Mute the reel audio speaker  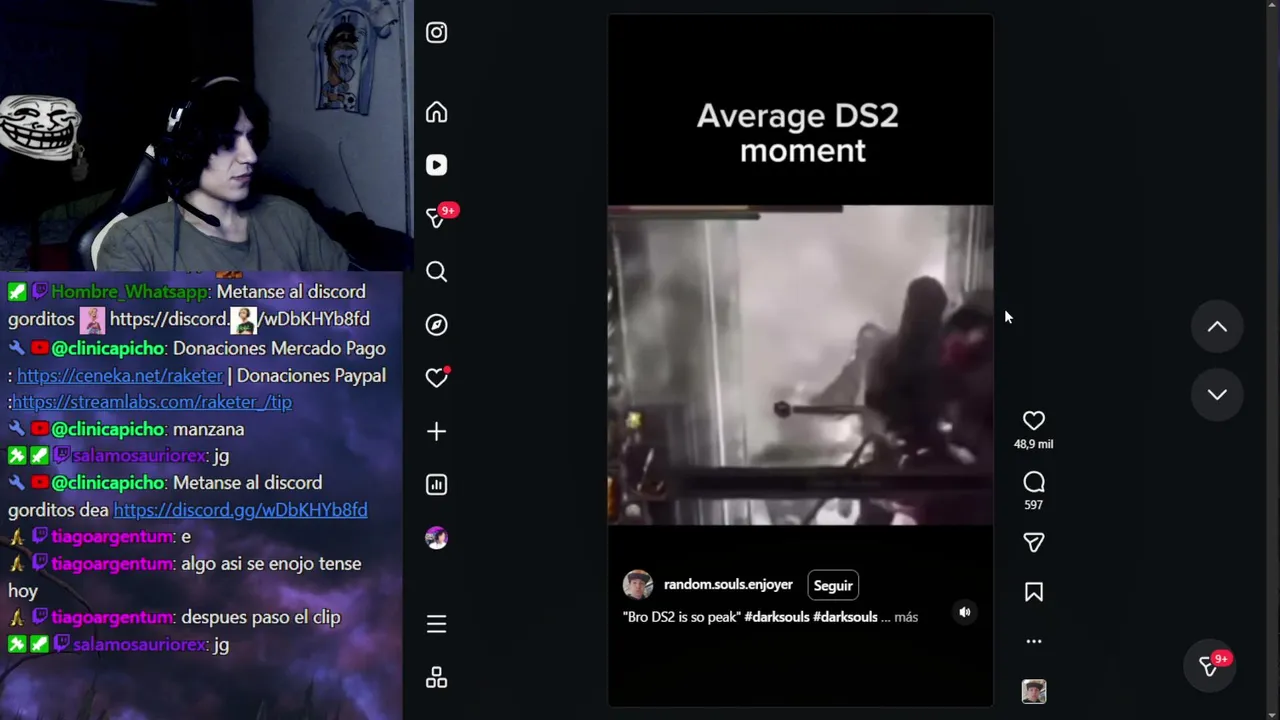coord(964,612)
